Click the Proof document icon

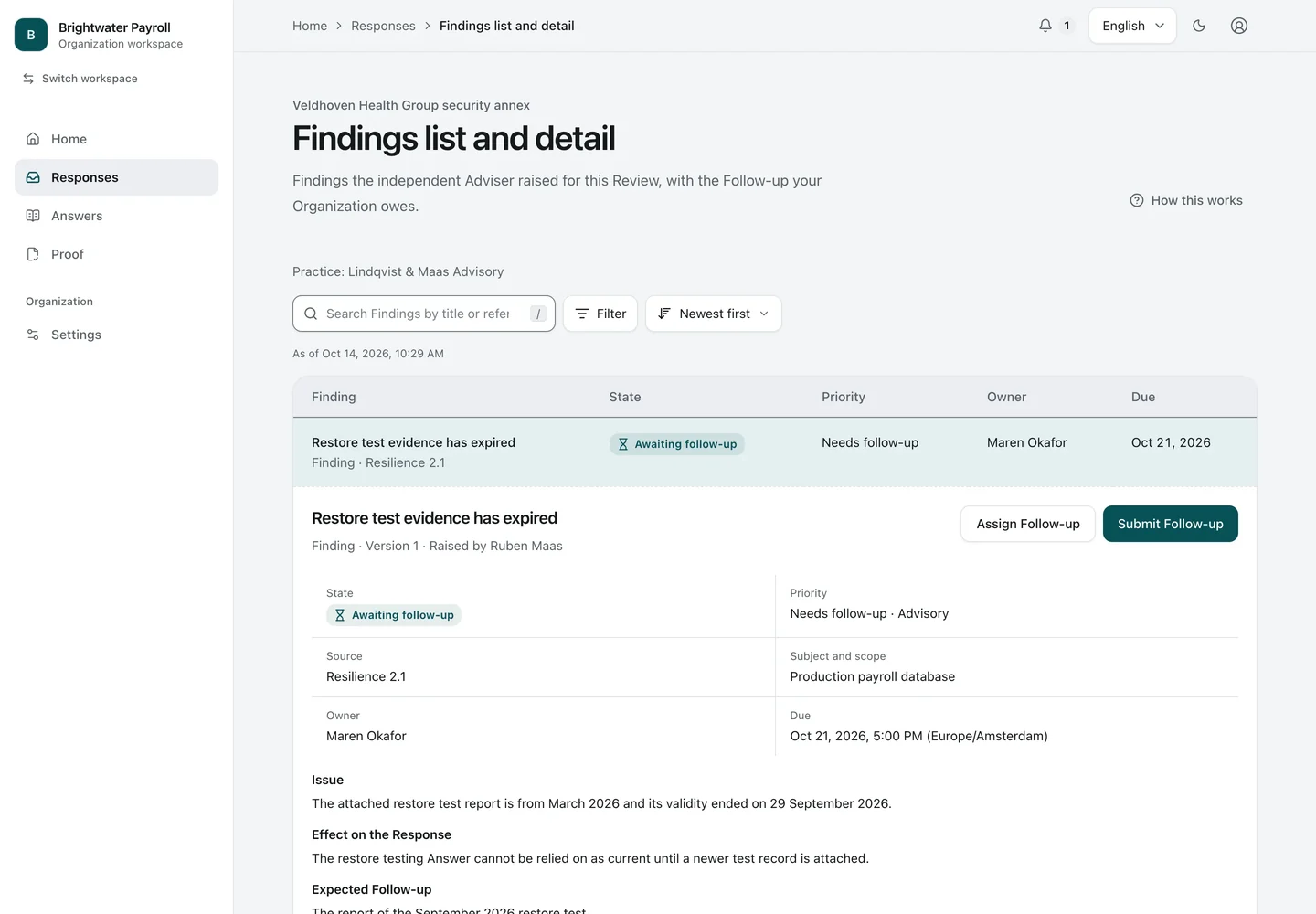(x=33, y=254)
